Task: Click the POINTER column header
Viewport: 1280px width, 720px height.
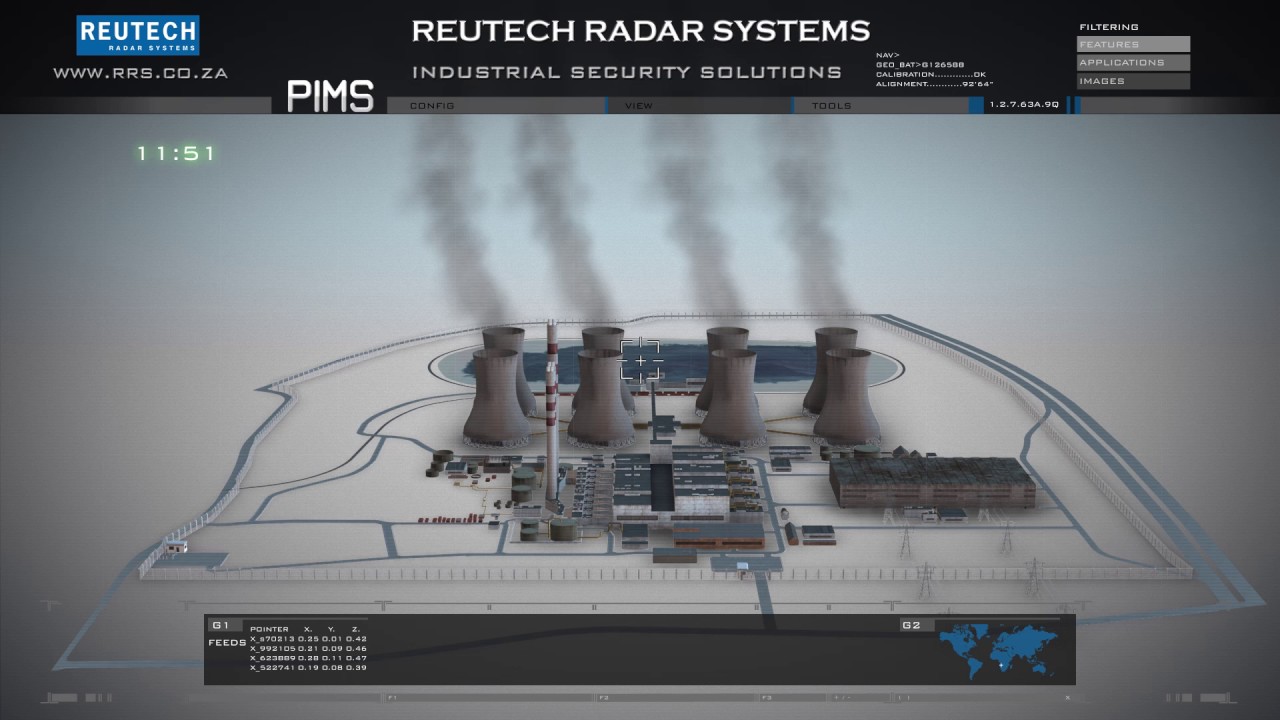Action: click(269, 629)
